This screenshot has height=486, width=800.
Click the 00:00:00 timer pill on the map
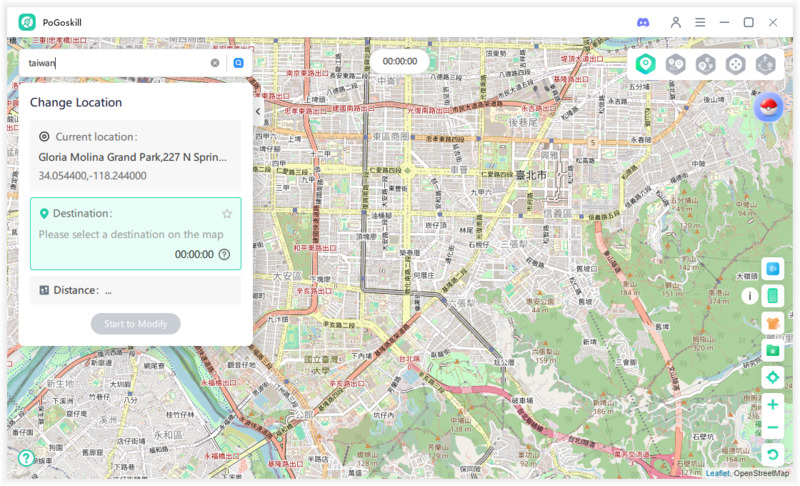[400, 61]
